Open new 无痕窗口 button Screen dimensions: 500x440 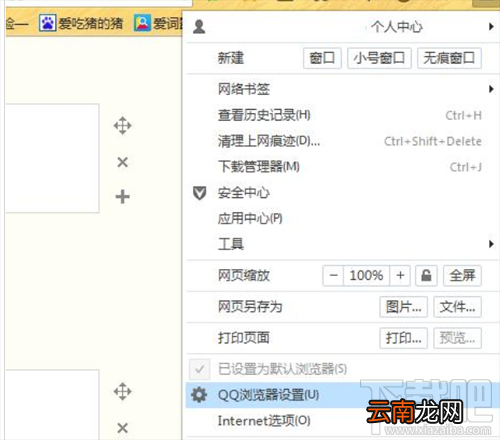tap(449, 58)
